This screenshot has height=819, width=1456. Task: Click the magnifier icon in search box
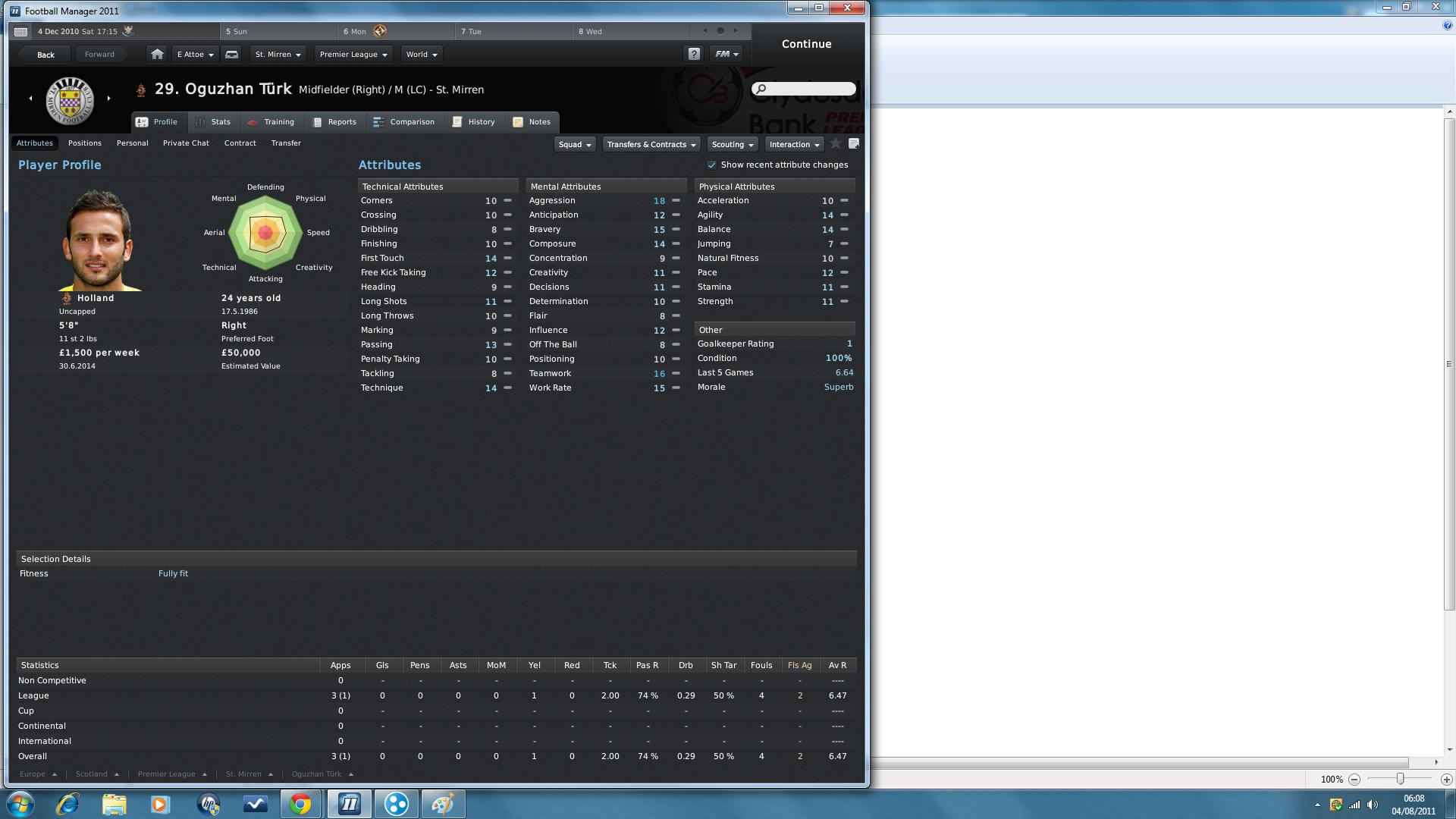(x=761, y=89)
